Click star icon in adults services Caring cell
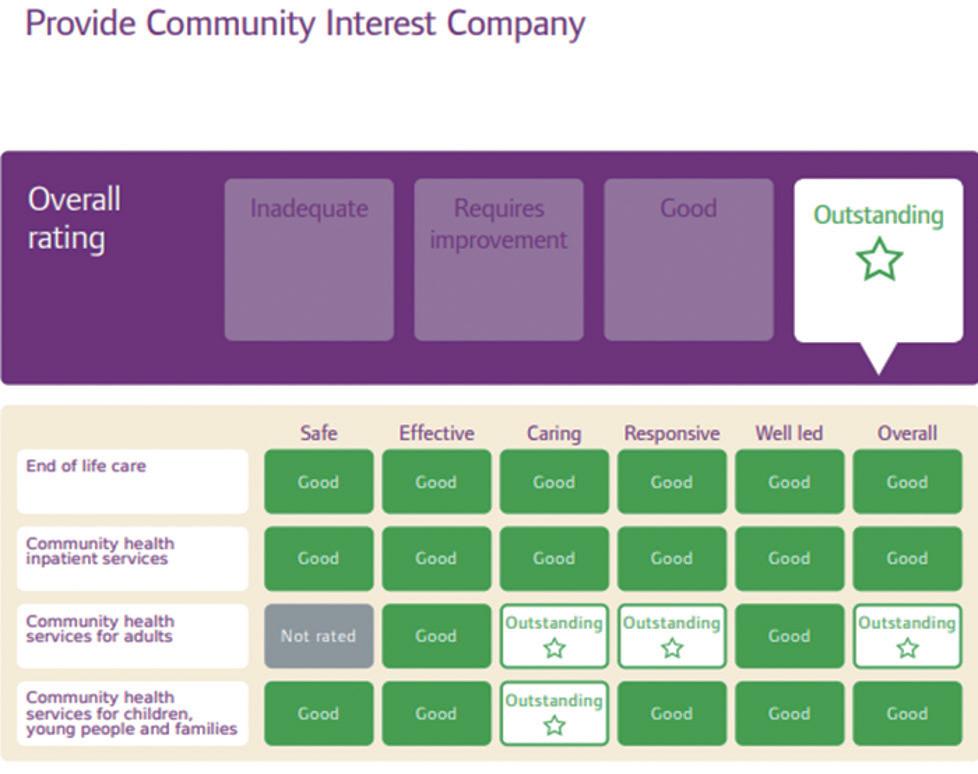 [x=554, y=648]
